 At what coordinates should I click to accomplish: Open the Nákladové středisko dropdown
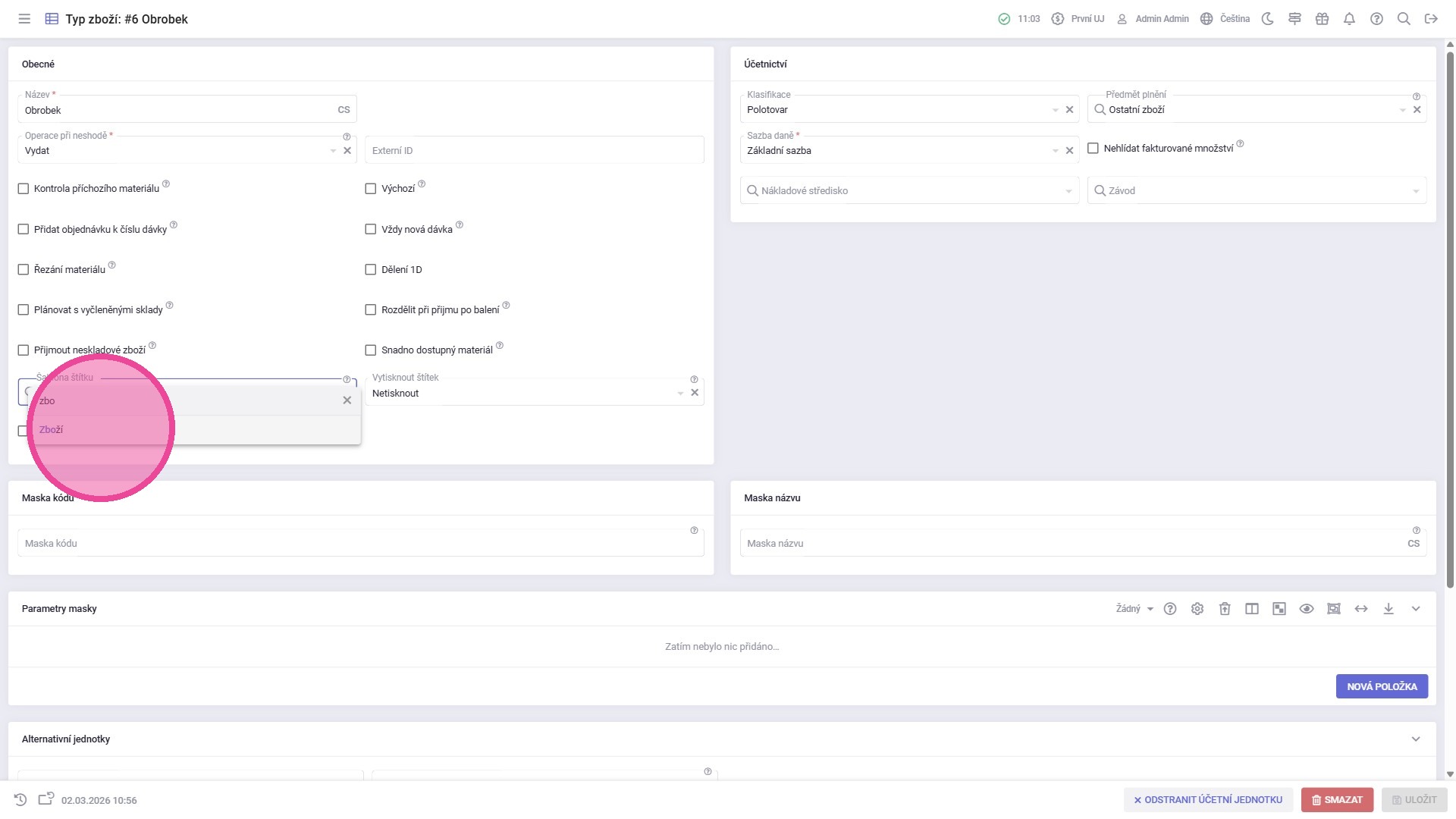click(x=908, y=191)
